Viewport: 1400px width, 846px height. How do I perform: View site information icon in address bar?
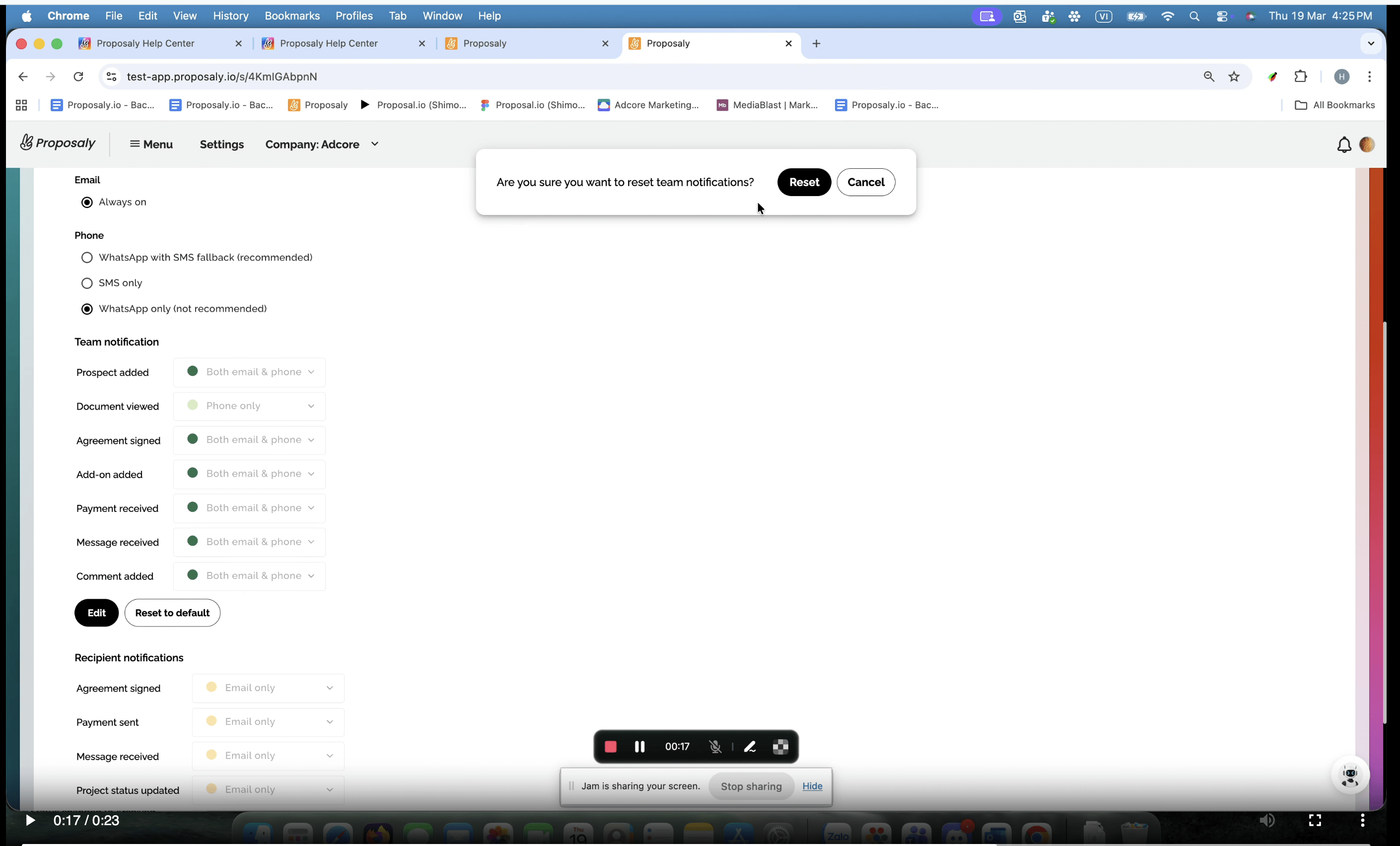112,76
